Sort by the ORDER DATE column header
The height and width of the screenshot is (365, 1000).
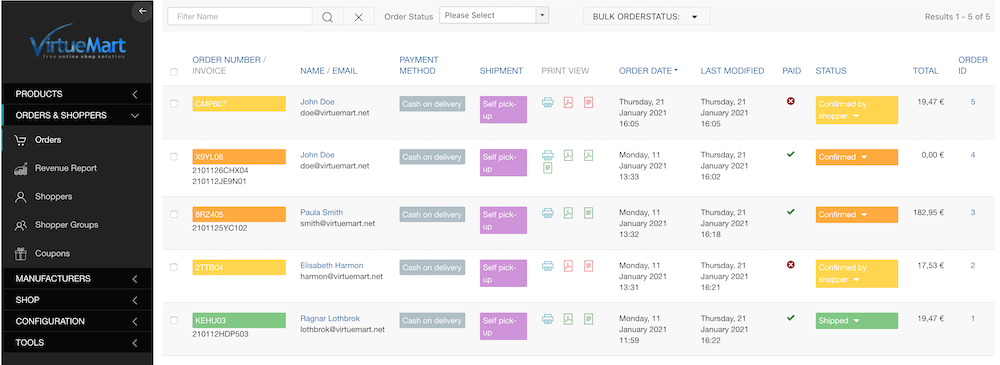coord(648,71)
